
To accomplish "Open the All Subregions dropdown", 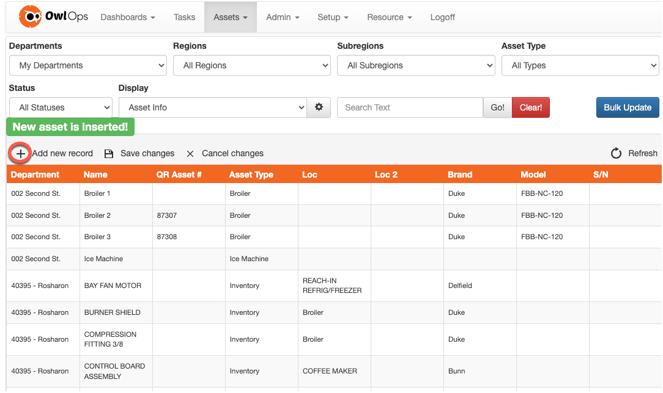I will pyautogui.click(x=416, y=66).
